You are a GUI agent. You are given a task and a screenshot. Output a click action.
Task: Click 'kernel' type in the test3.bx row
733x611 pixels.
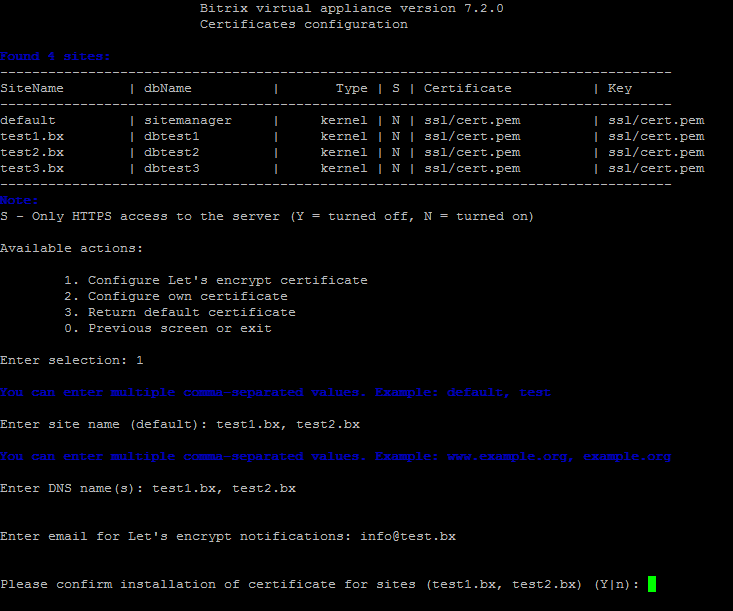(344, 168)
